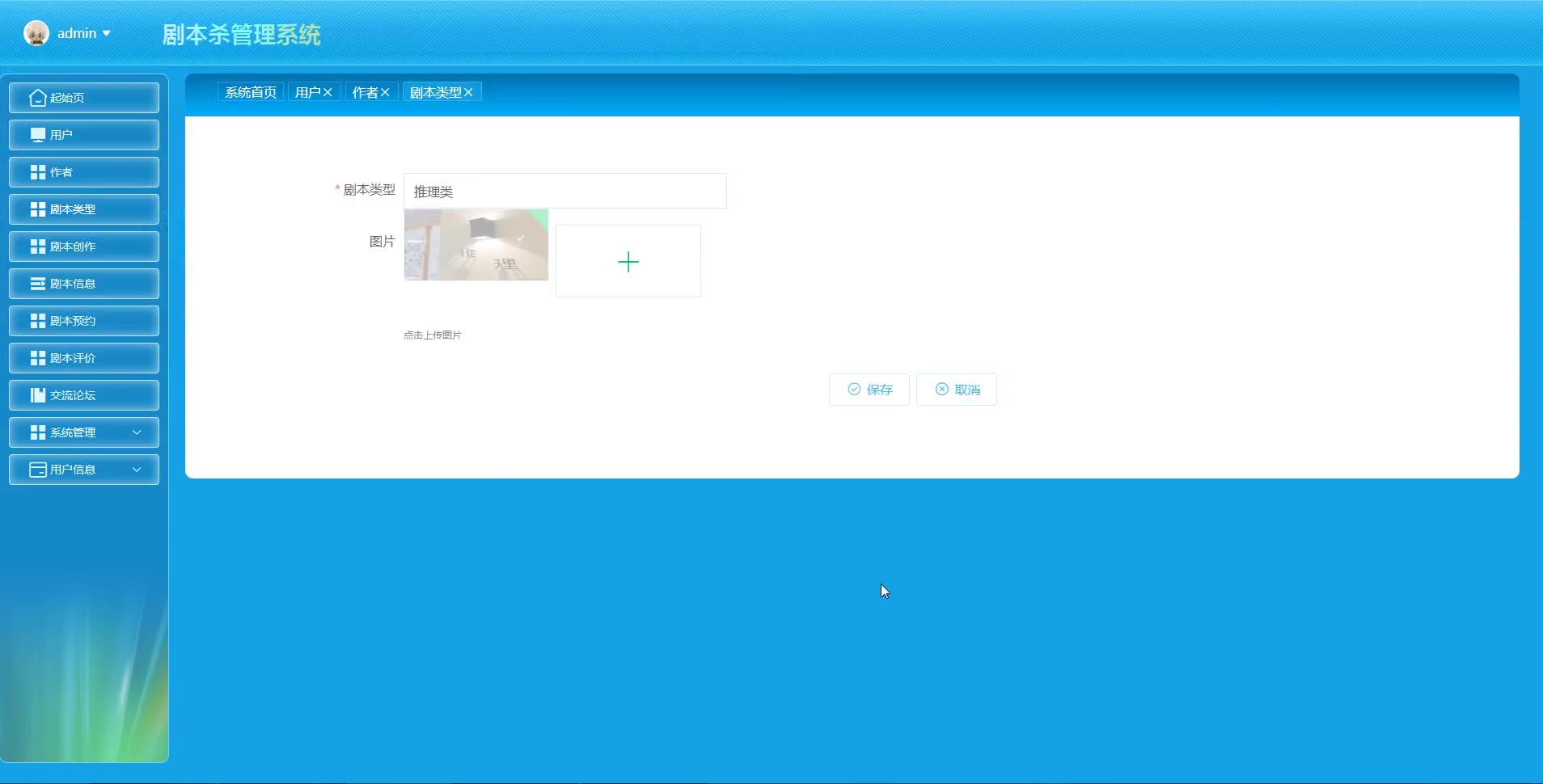Click the uploaded image thumbnail
1543x784 pixels.
476,245
